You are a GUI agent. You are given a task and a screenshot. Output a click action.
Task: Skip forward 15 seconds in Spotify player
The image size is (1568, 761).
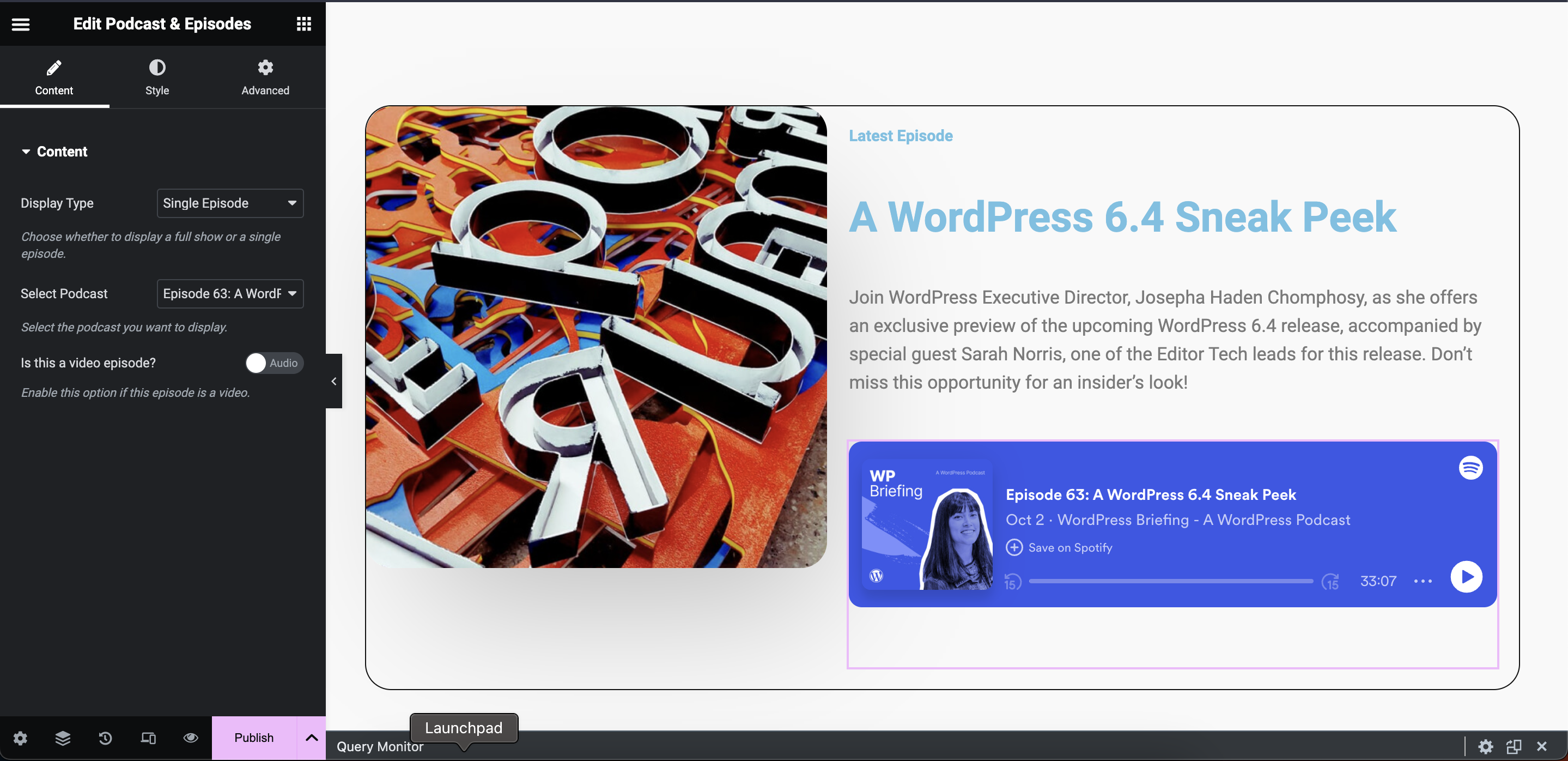coord(1330,582)
